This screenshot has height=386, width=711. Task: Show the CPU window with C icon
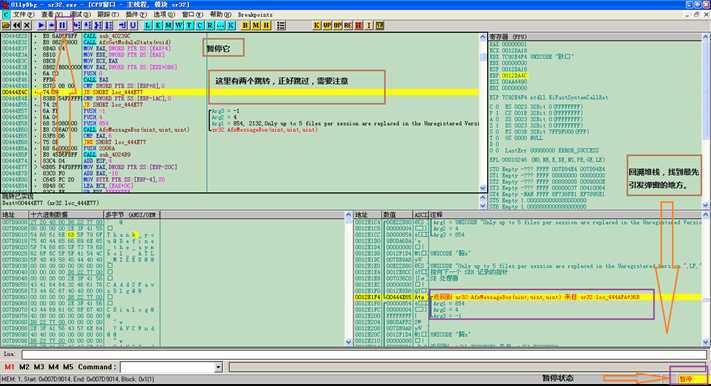pyautogui.click(x=200, y=25)
